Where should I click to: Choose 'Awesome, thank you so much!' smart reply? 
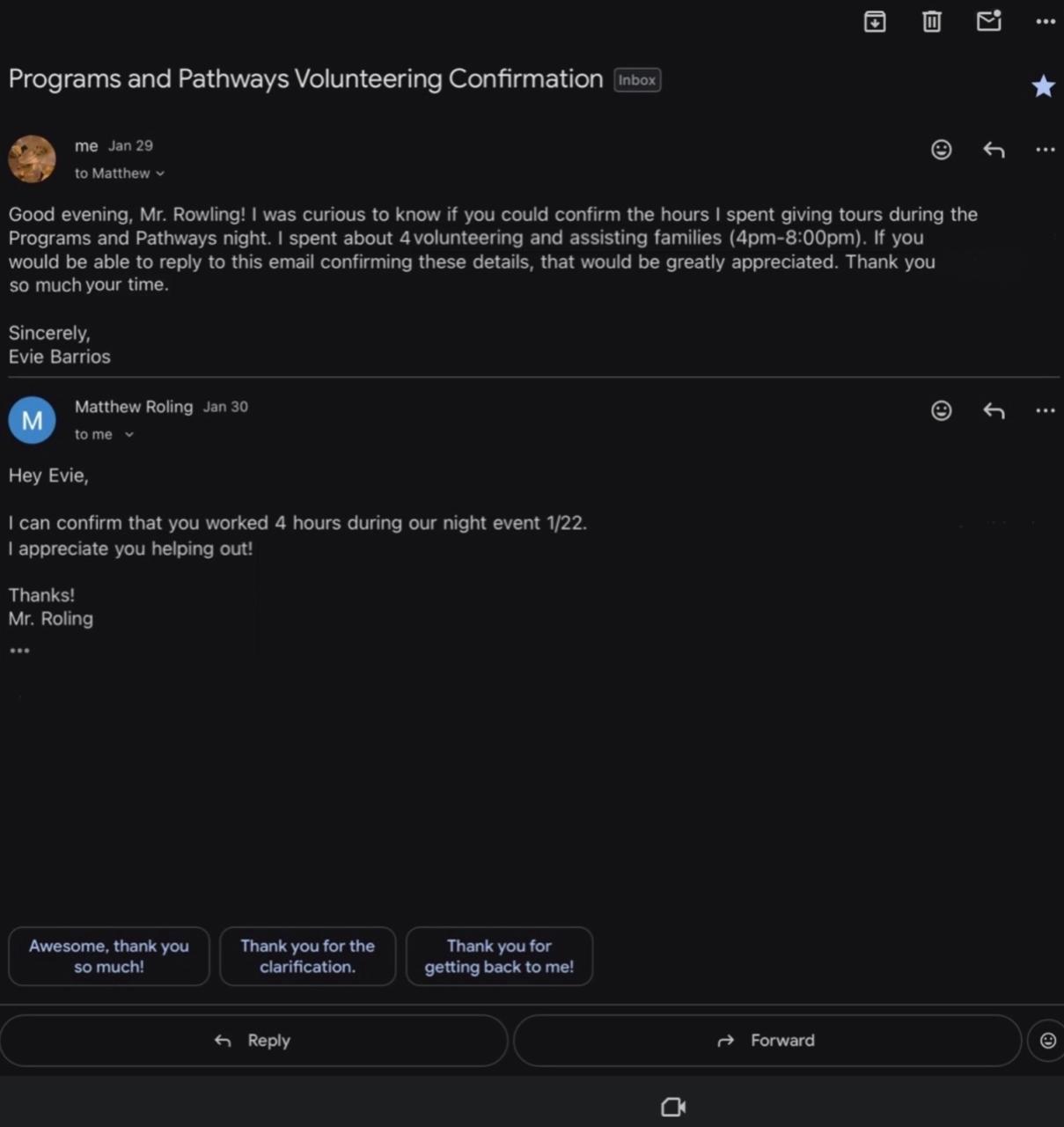point(109,956)
